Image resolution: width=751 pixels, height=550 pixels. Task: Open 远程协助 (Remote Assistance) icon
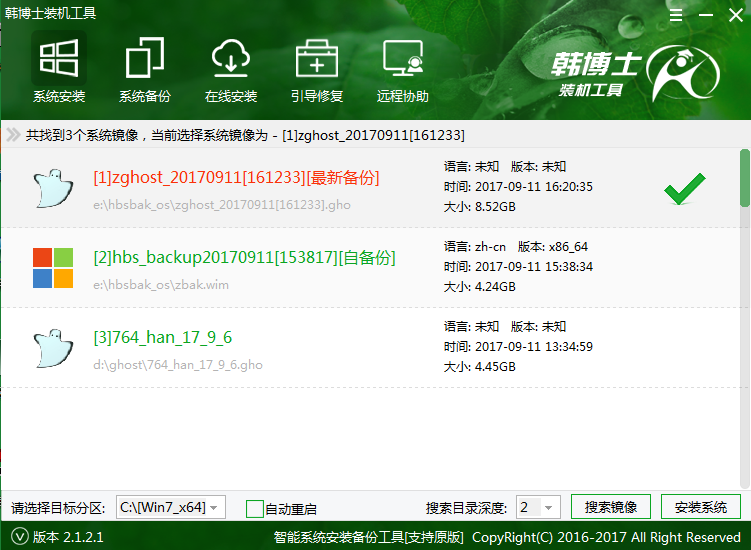coord(402,69)
